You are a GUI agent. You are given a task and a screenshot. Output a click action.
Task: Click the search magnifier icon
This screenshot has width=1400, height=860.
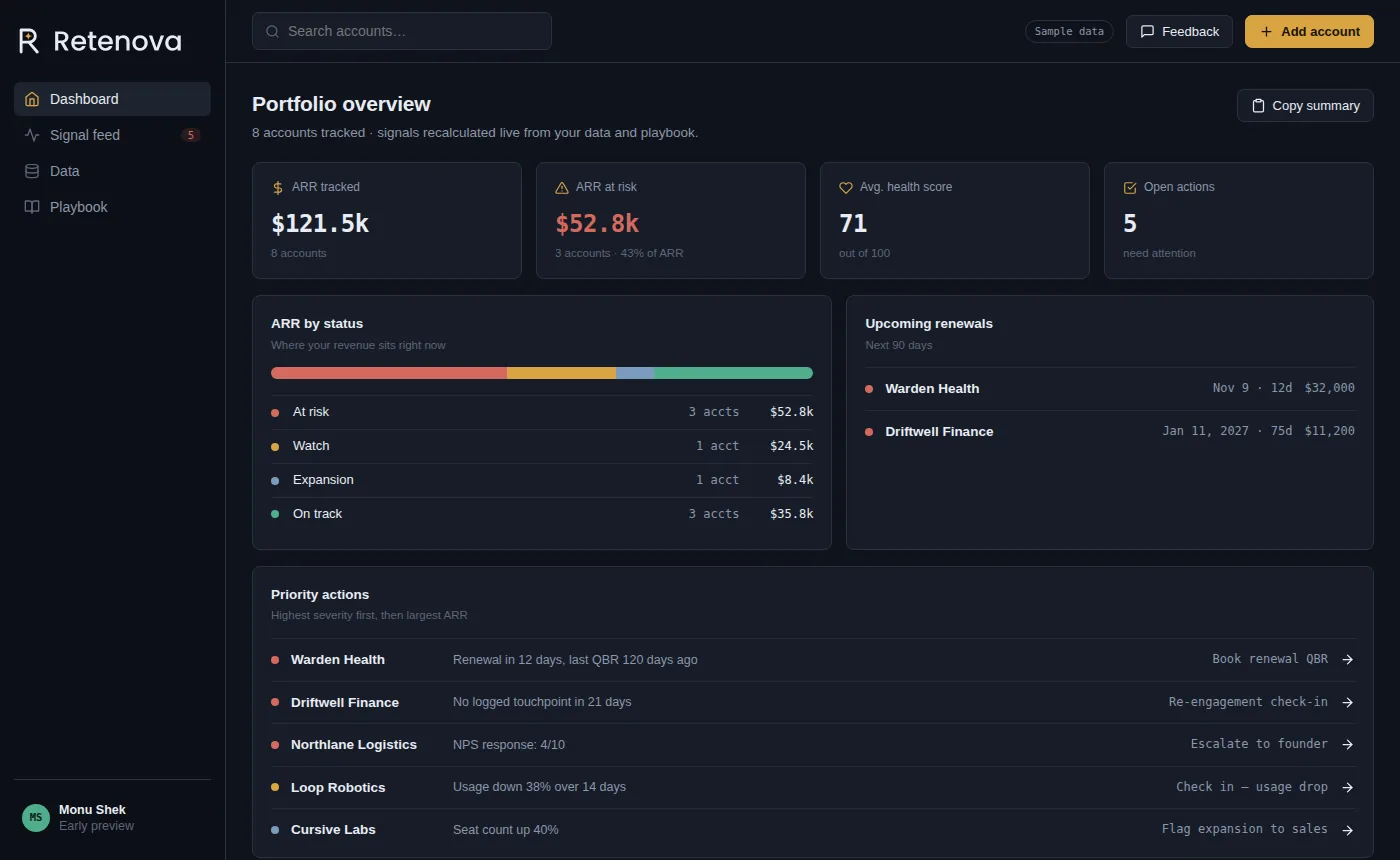point(272,31)
